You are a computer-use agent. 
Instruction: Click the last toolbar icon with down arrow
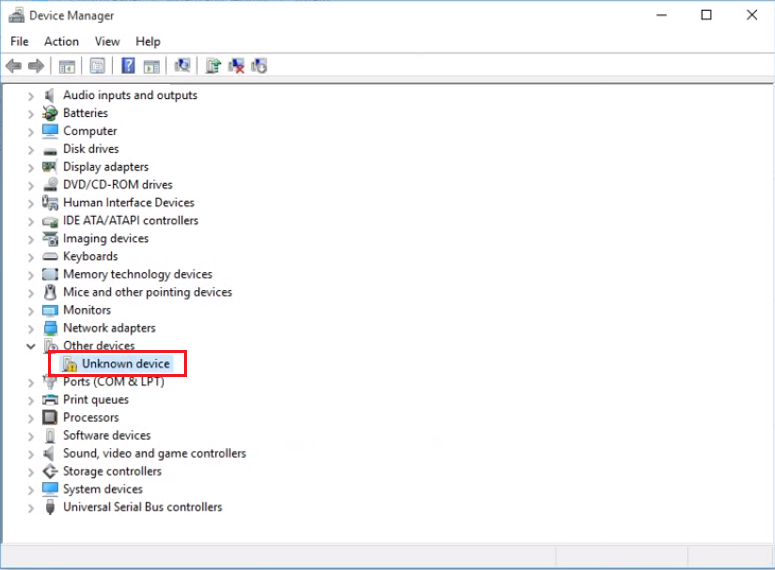click(259, 65)
